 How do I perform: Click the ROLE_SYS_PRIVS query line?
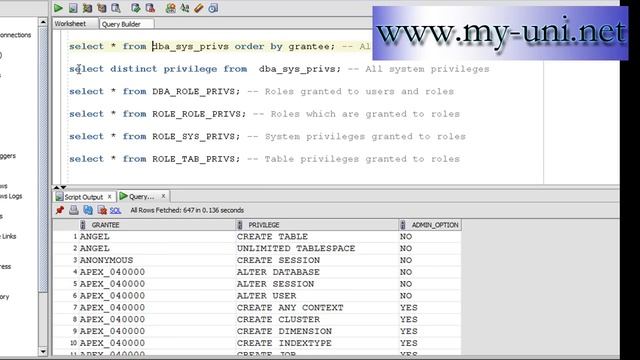coord(267,136)
